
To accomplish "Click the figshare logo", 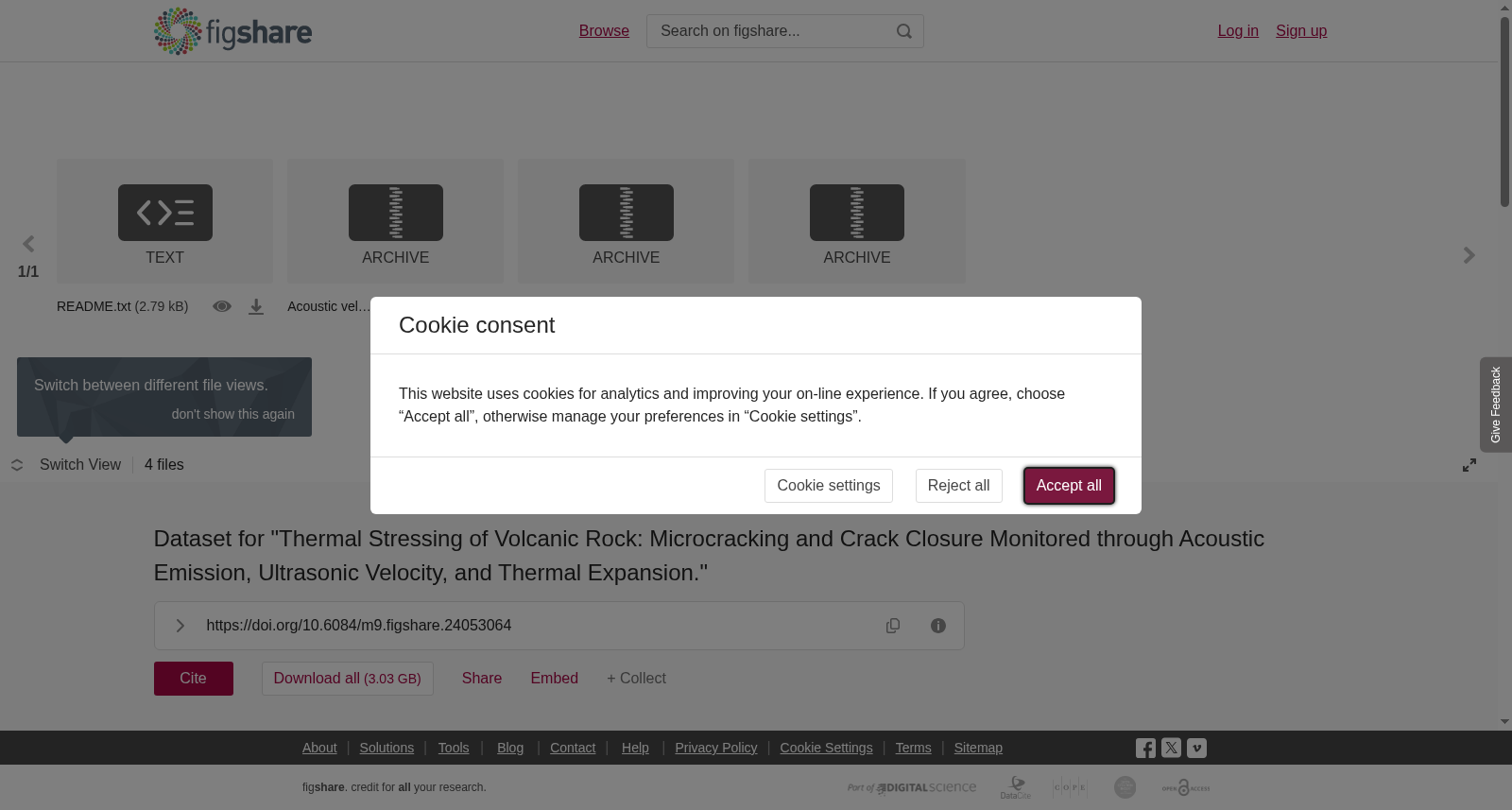I will [x=232, y=31].
